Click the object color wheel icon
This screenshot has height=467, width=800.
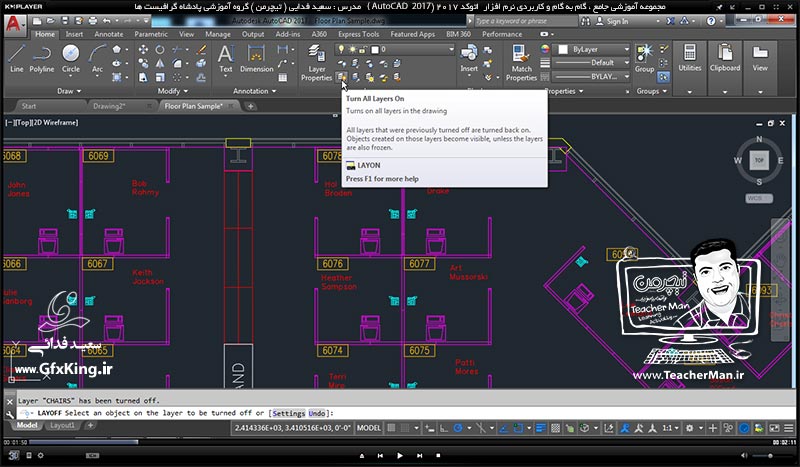coord(545,50)
